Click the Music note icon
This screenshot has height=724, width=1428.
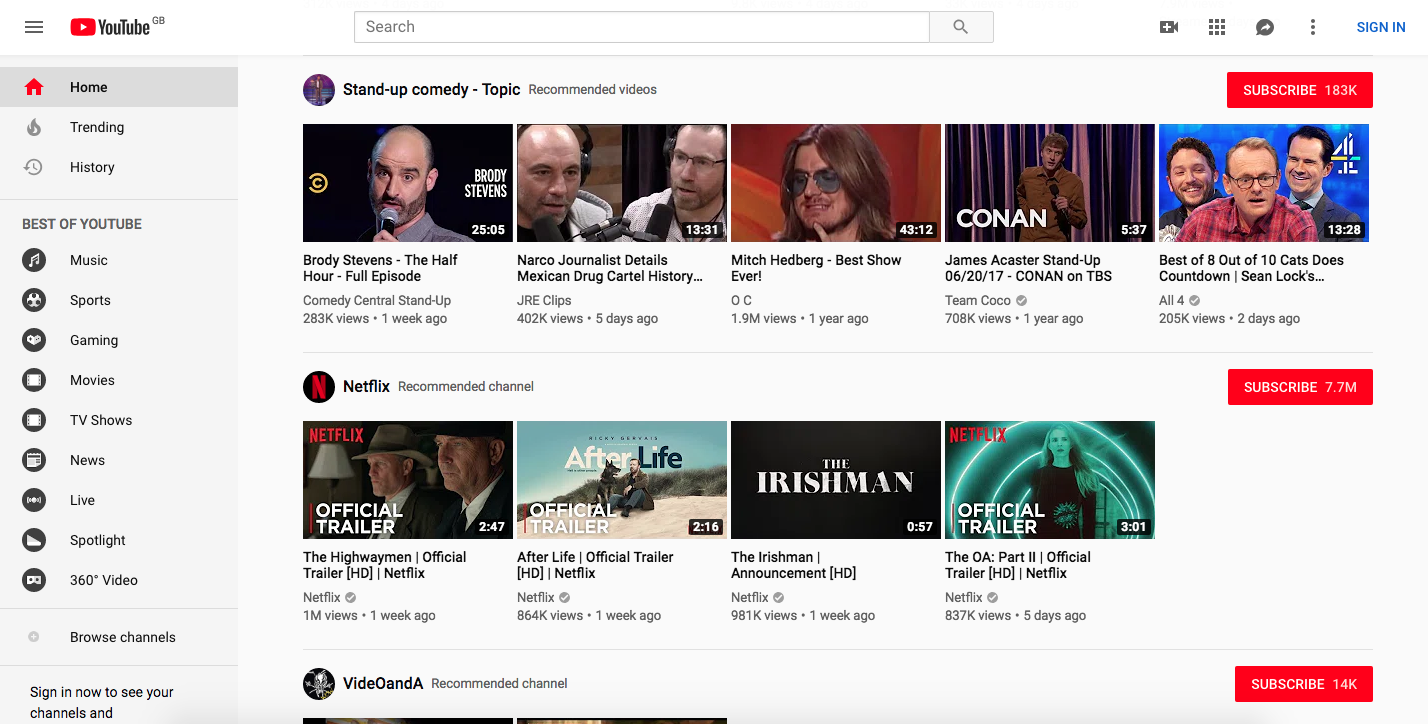click(x=34, y=260)
